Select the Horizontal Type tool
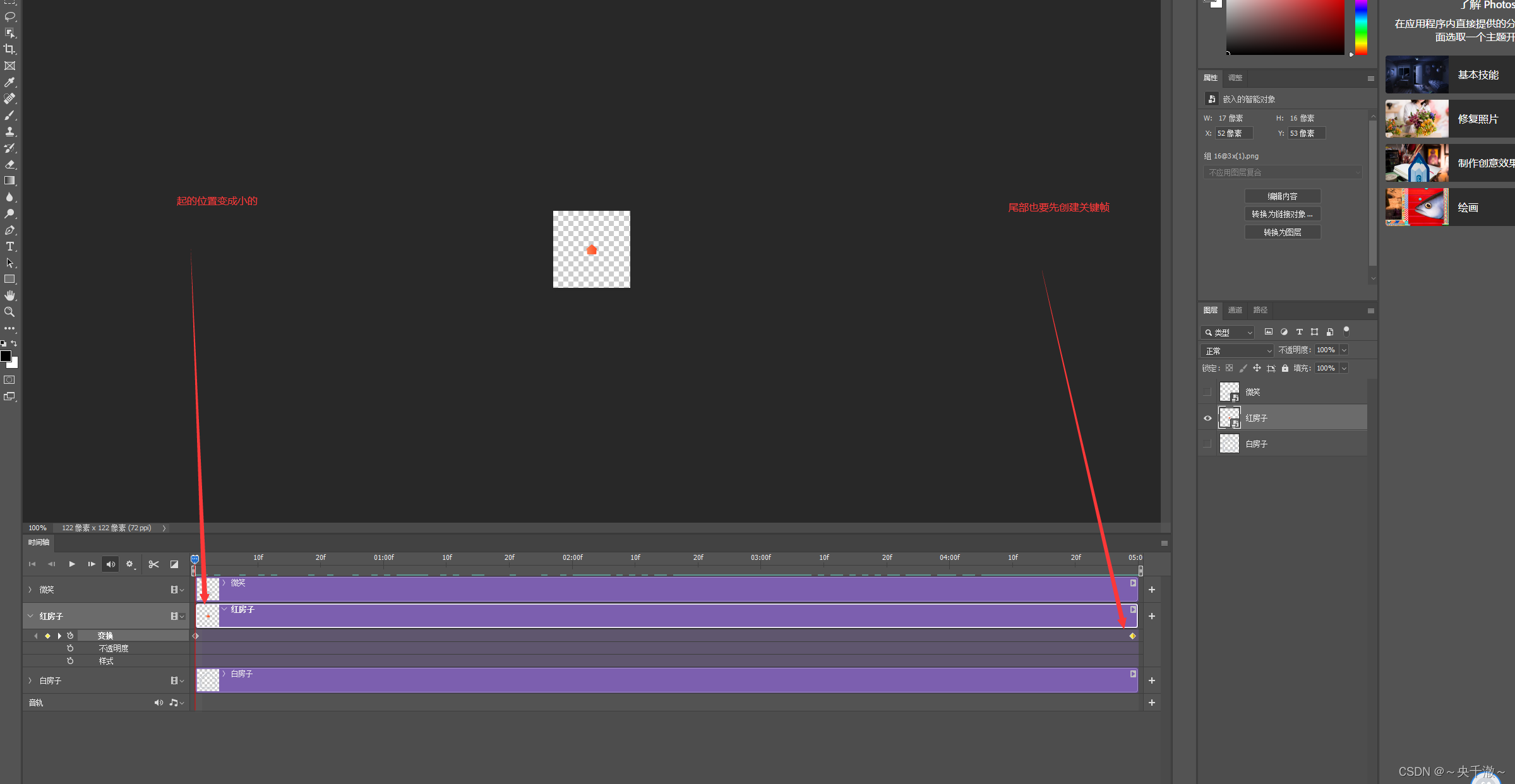This screenshot has width=1515, height=784. pyautogui.click(x=9, y=246)
